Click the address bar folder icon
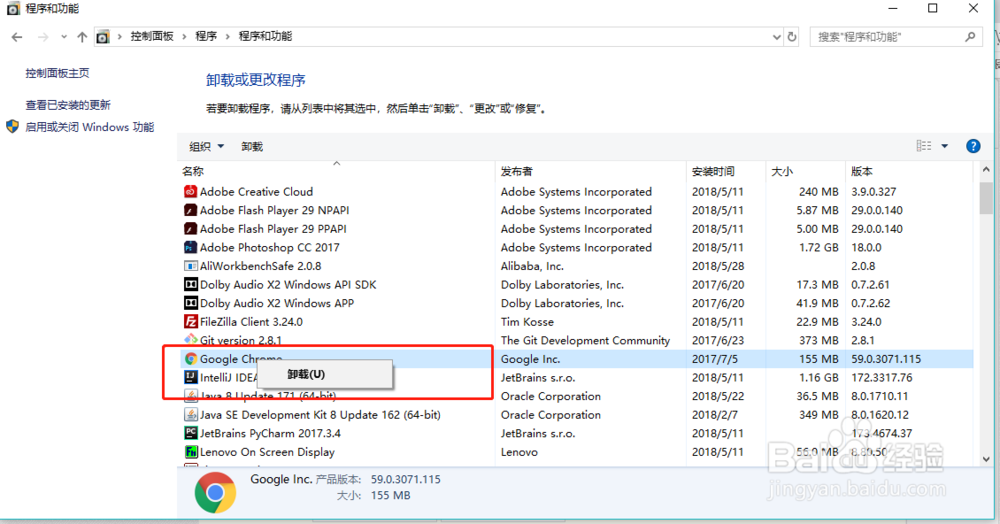This screenshot has width=1000, height=524. (103, 37)
